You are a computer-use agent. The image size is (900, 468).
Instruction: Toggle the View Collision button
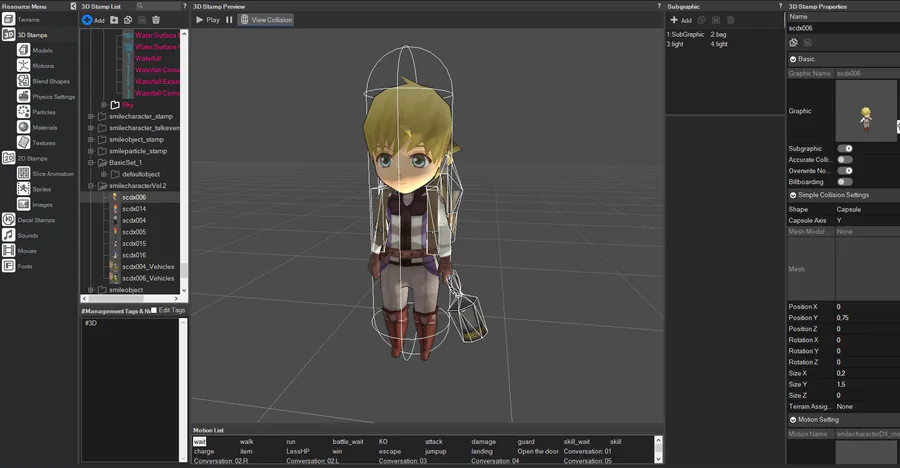tap(266, 20)
